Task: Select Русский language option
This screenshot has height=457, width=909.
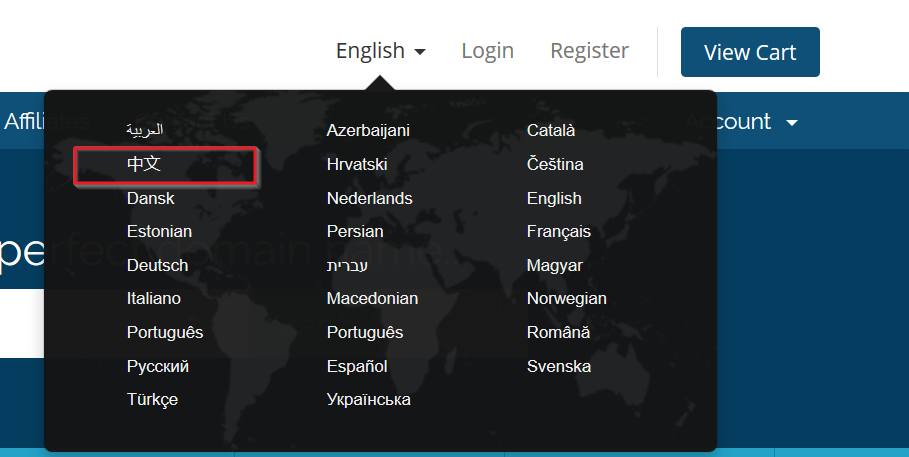Action: click(x=157, y=366)
